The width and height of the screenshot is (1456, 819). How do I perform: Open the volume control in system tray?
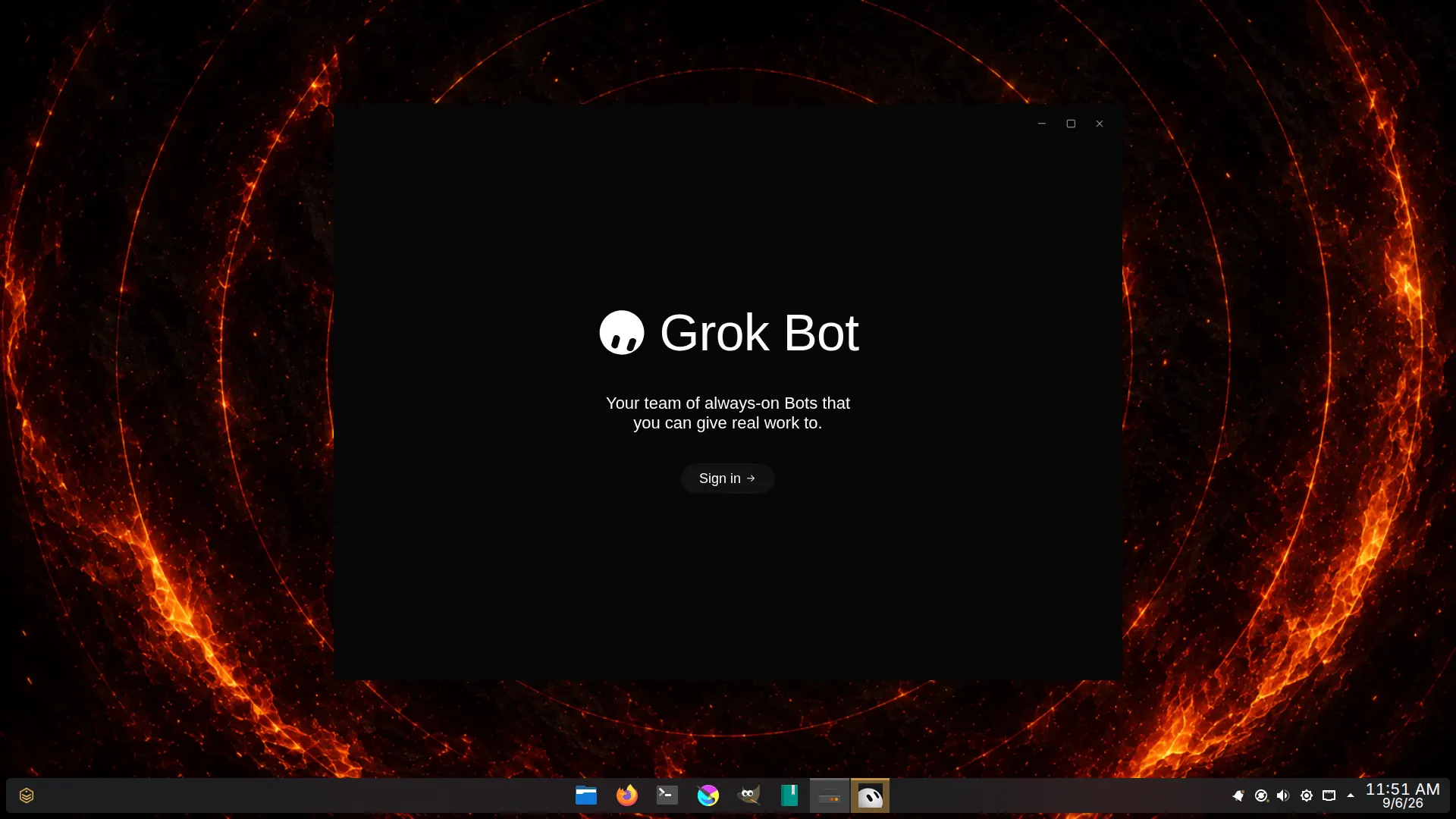(1283, 795)
